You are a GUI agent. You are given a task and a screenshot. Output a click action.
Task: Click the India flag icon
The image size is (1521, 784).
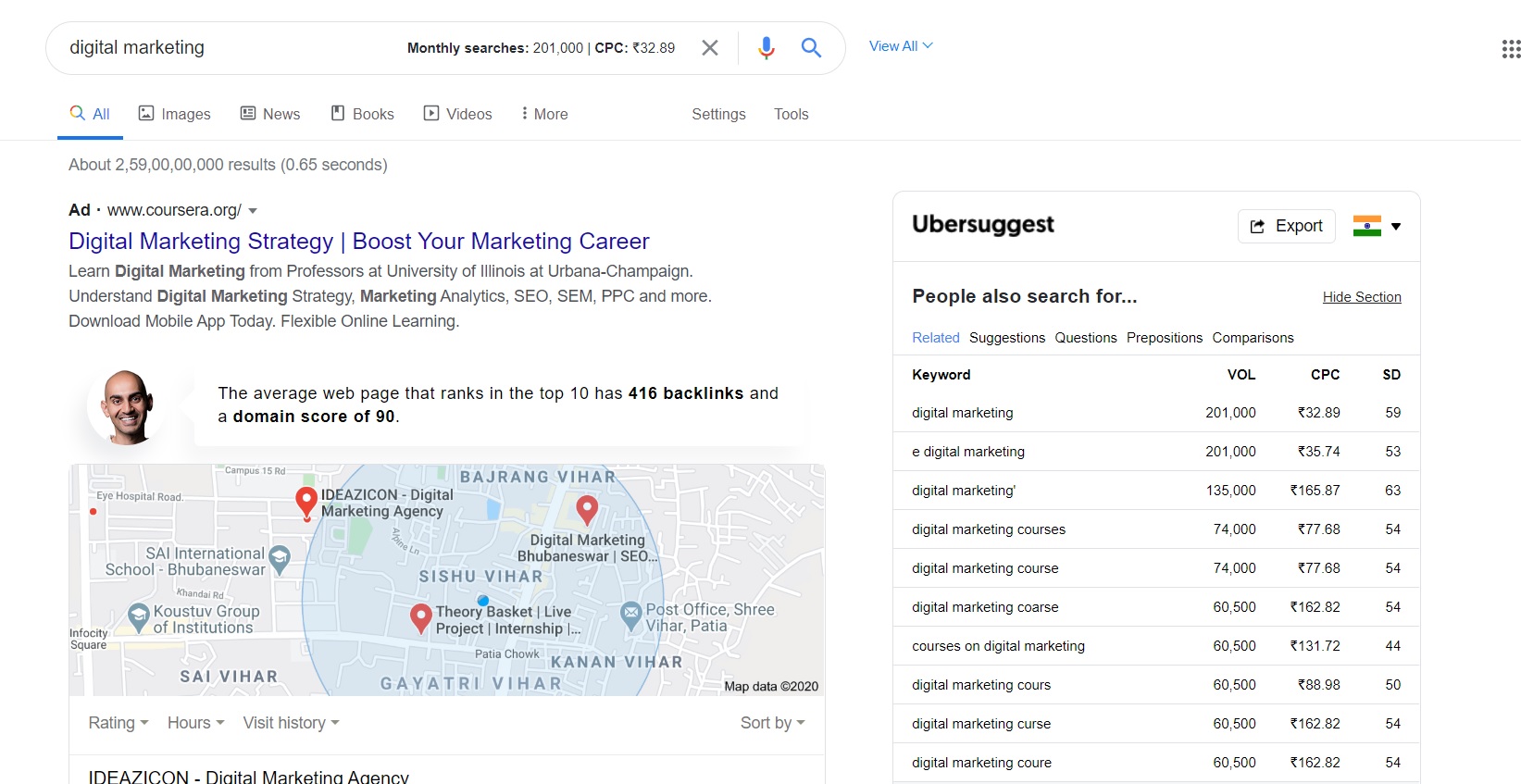1366,226
